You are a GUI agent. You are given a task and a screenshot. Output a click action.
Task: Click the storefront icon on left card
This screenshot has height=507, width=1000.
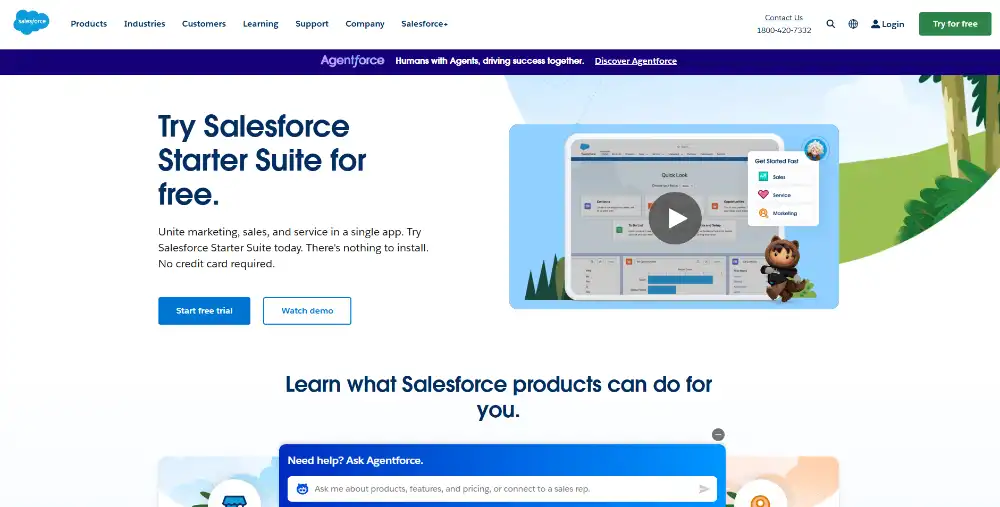tap(234, 501)
